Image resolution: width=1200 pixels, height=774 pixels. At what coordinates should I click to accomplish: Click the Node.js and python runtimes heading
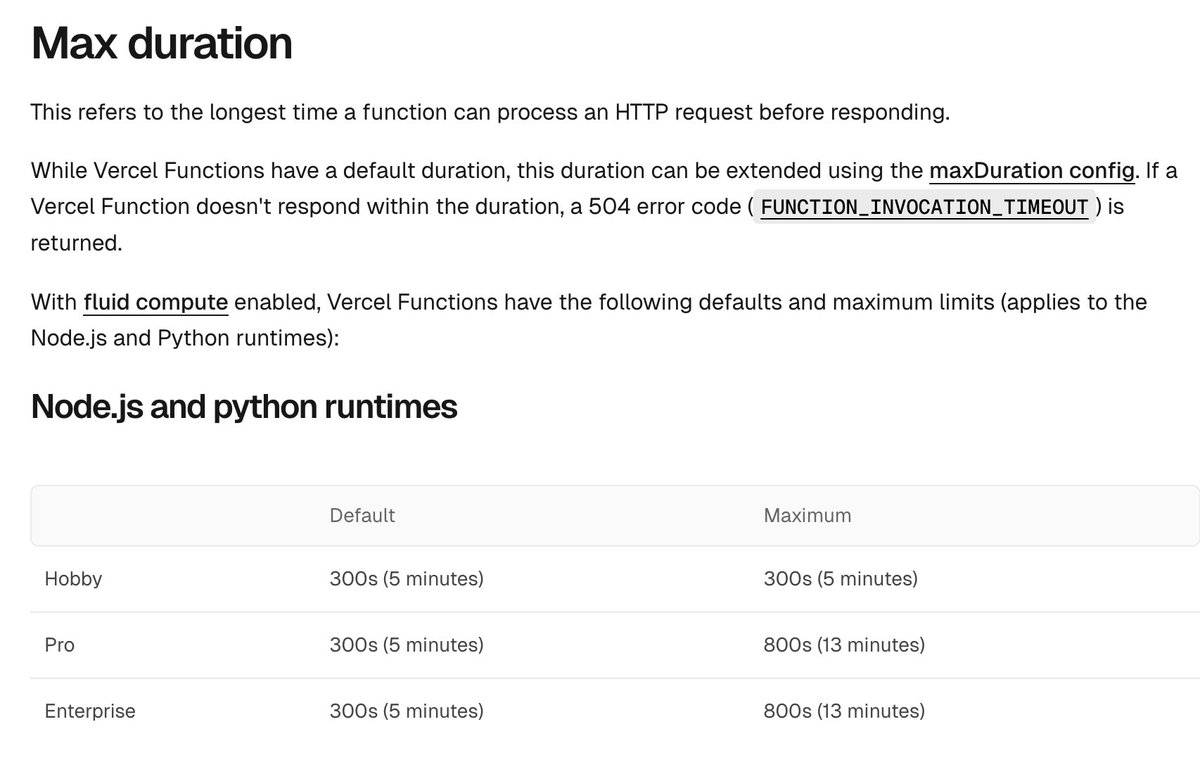coord(244,407)
